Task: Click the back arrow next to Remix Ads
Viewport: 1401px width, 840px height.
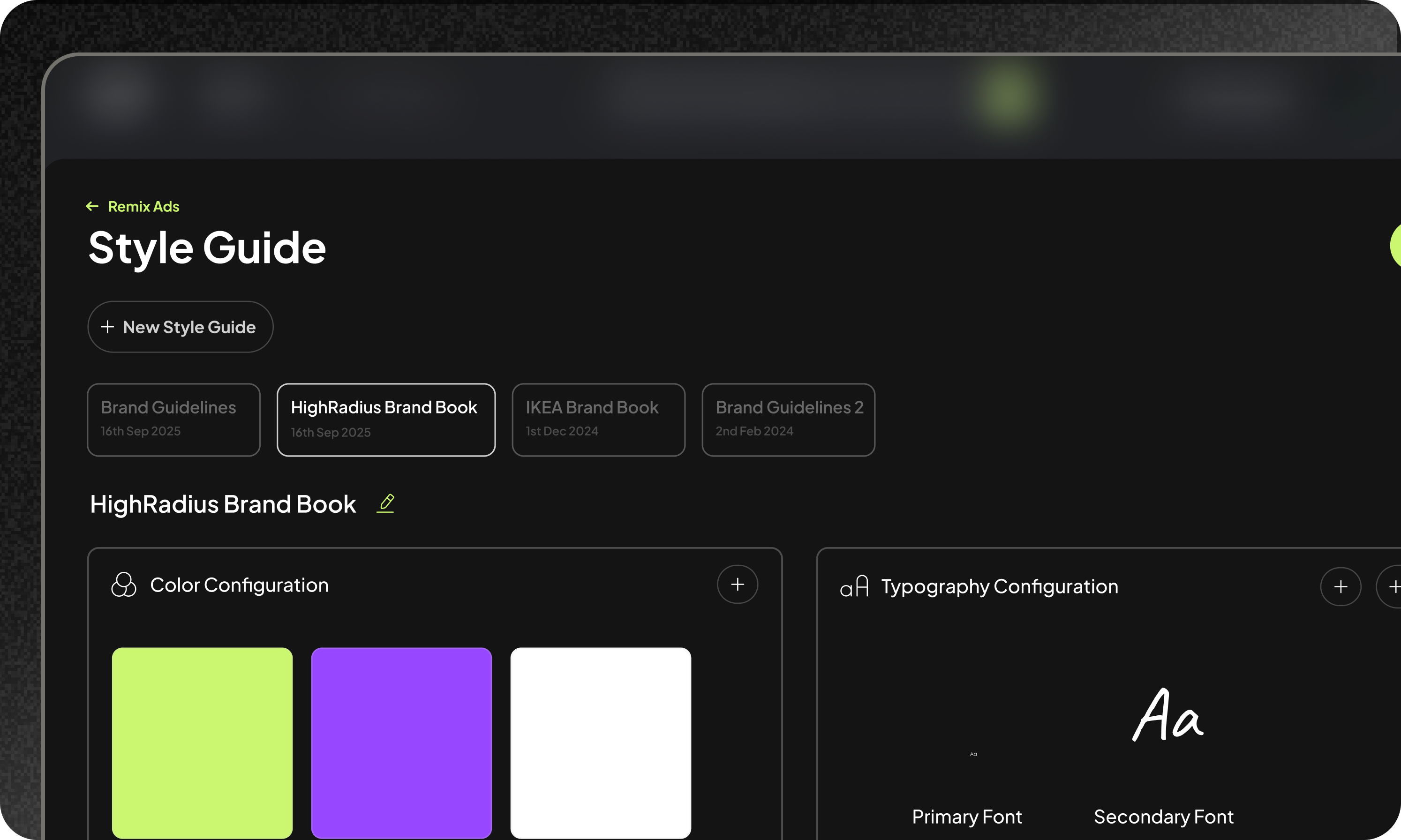Action: pos(93,206)
